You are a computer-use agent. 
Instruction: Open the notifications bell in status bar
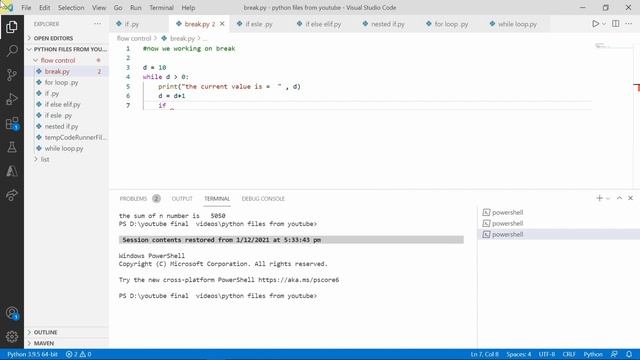click(x=629, y=354)
